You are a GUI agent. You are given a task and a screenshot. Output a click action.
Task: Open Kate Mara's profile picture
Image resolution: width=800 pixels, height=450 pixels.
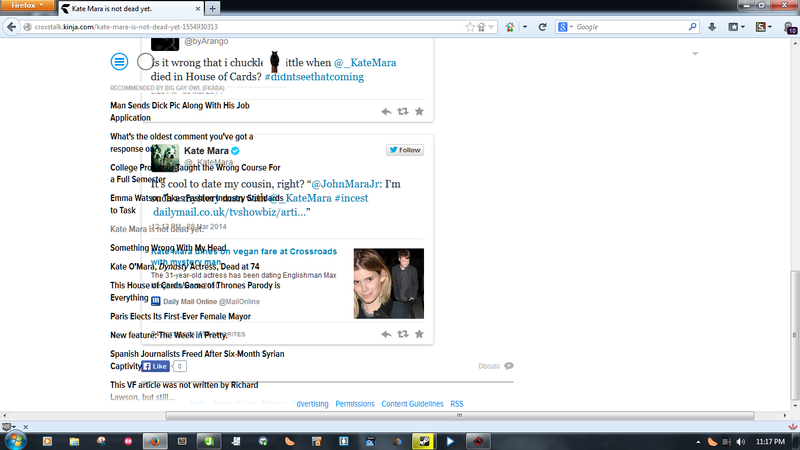click(x=165, y=158)
